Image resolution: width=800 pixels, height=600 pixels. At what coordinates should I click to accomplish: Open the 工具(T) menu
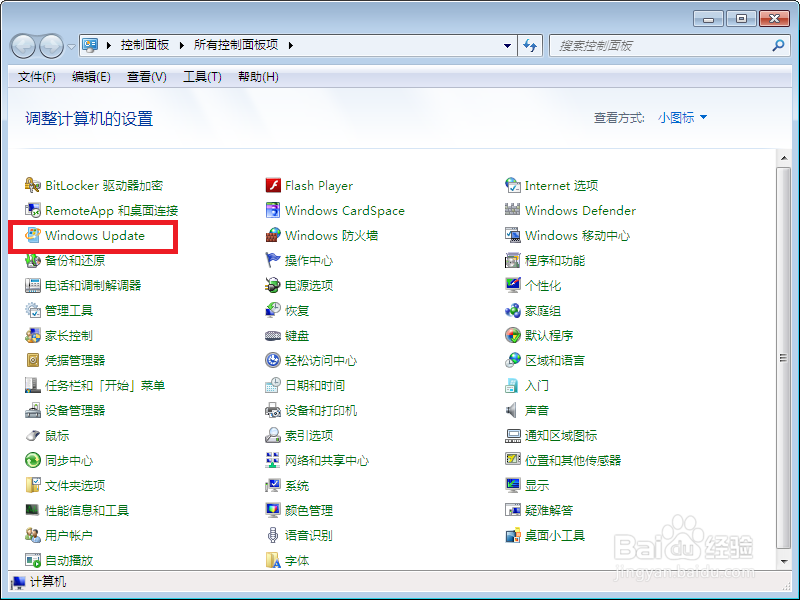coord(203,77)
